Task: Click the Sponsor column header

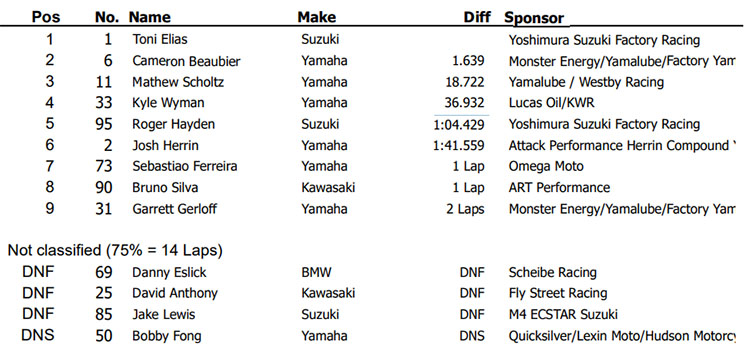Action: click(x=534, y=18)
